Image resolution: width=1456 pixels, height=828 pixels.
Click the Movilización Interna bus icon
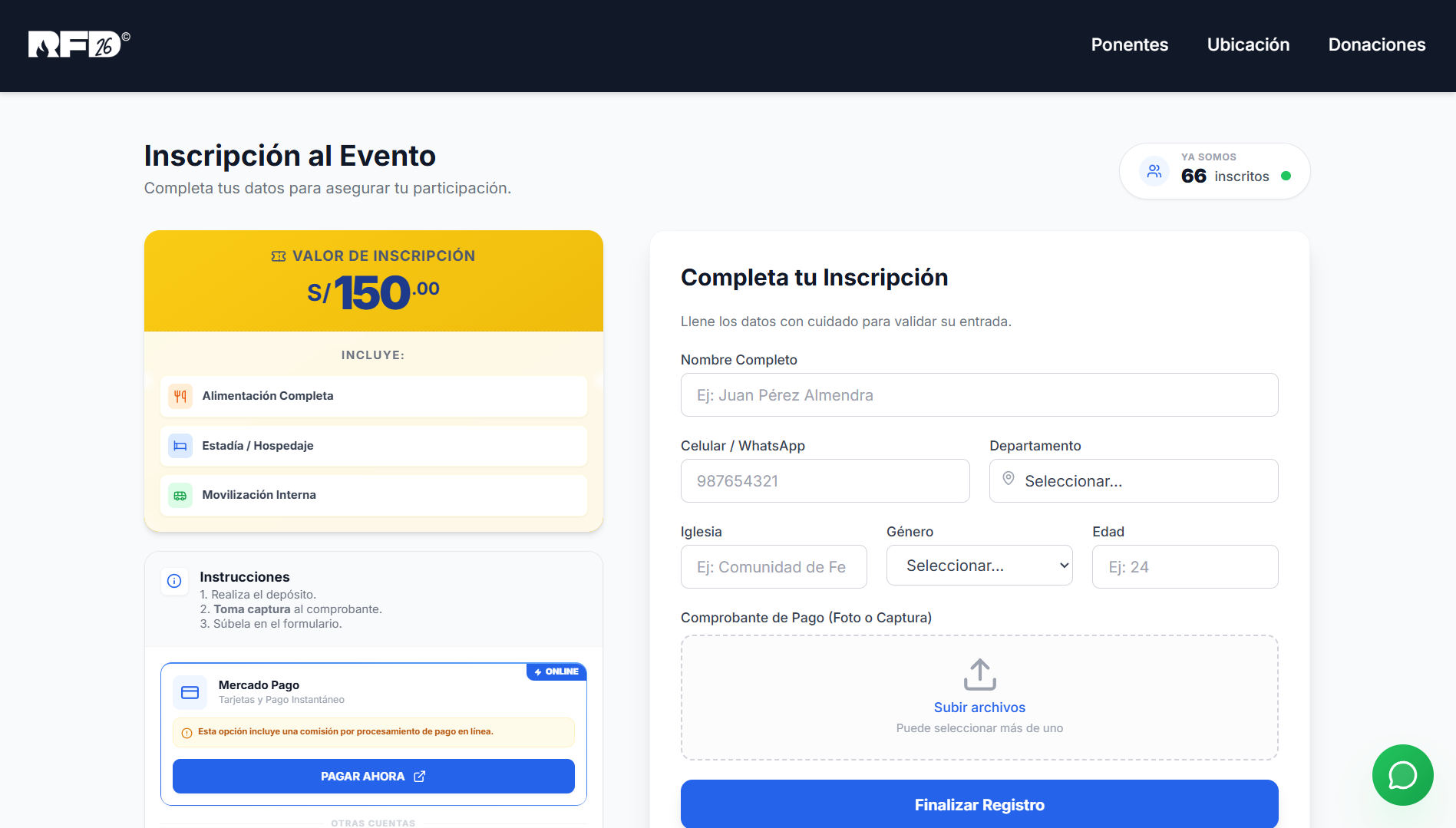click(x=180, y=496)
